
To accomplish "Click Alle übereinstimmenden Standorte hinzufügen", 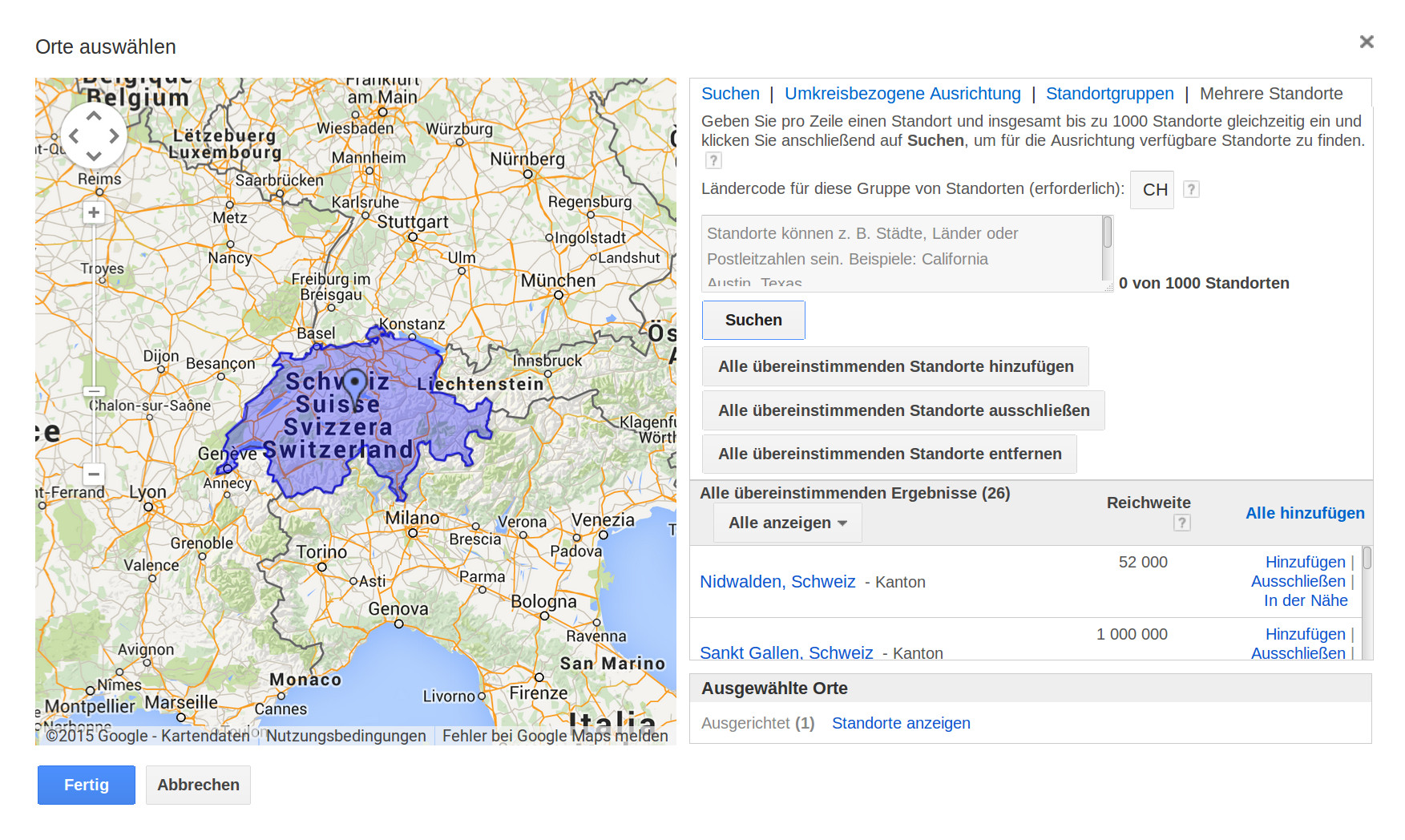I will (895, 366).
